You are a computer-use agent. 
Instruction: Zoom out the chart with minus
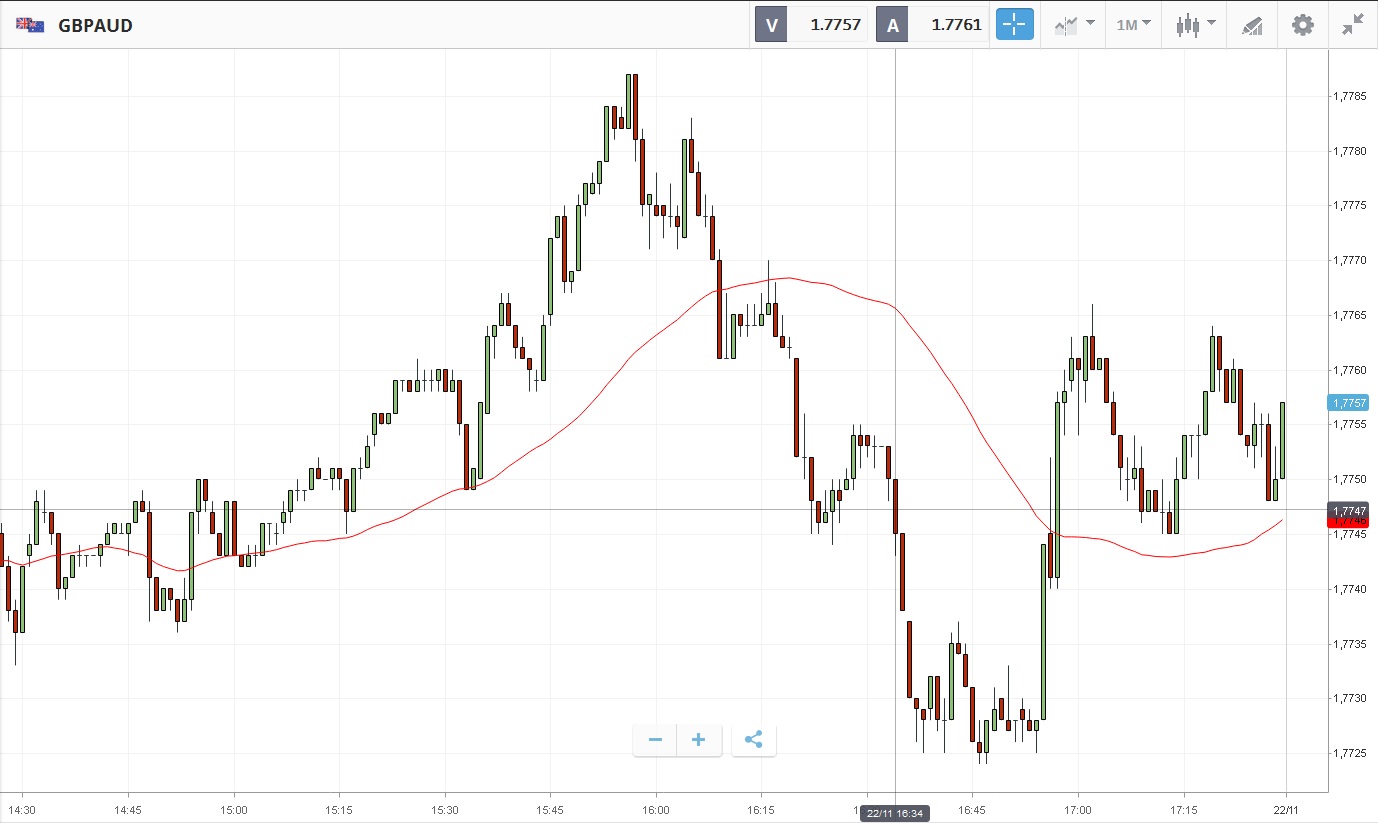[655, 740]
